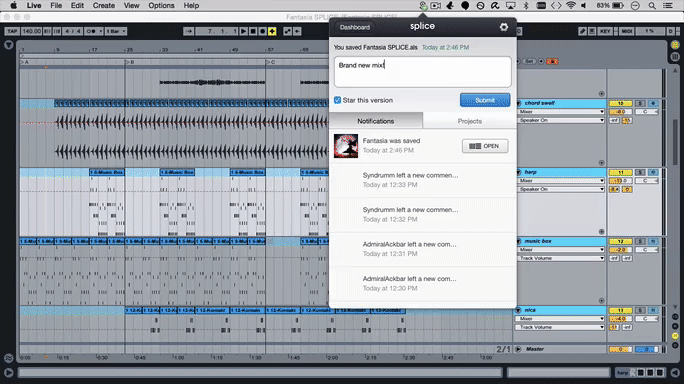The width and height of the screenshot is (684, 384).
Task: Solo the harp track
Action: [640, 172]
